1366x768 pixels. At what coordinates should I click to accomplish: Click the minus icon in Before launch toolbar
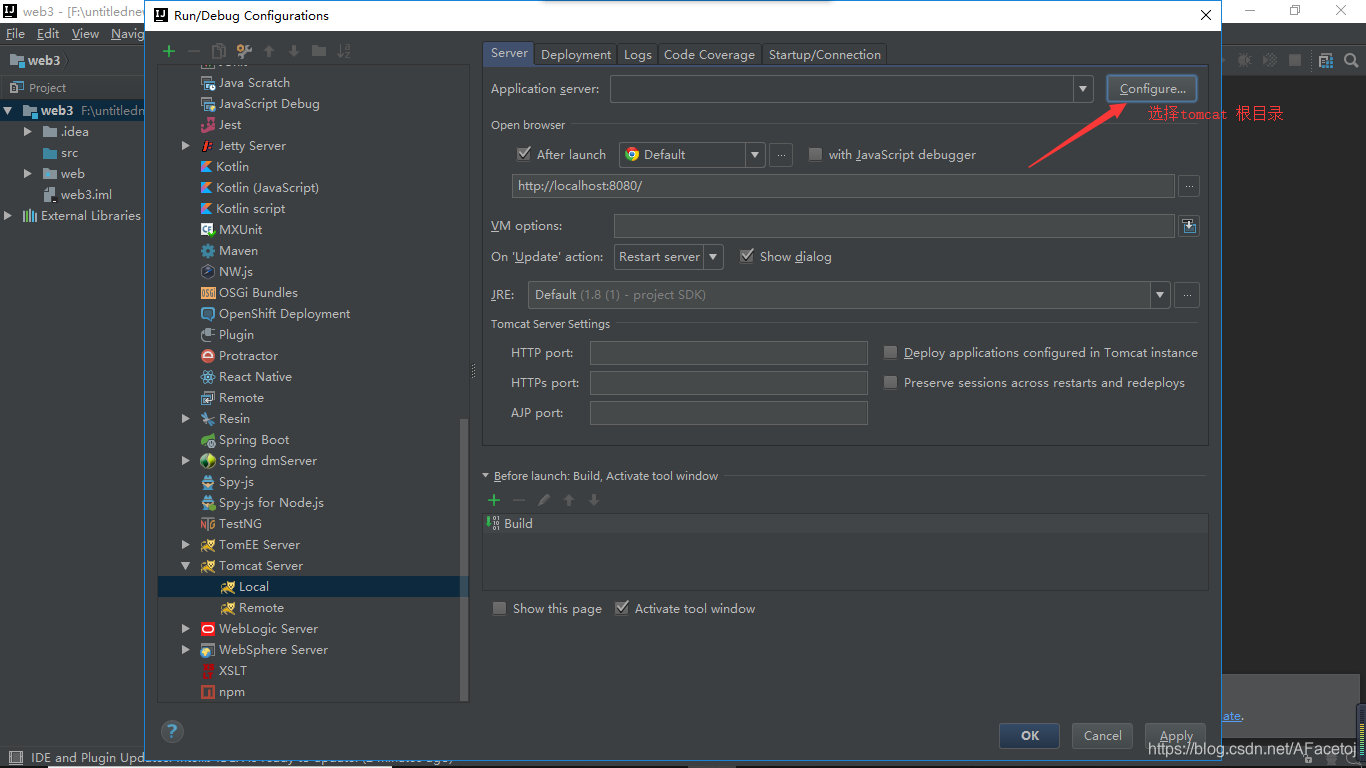(x=519, y=500)
